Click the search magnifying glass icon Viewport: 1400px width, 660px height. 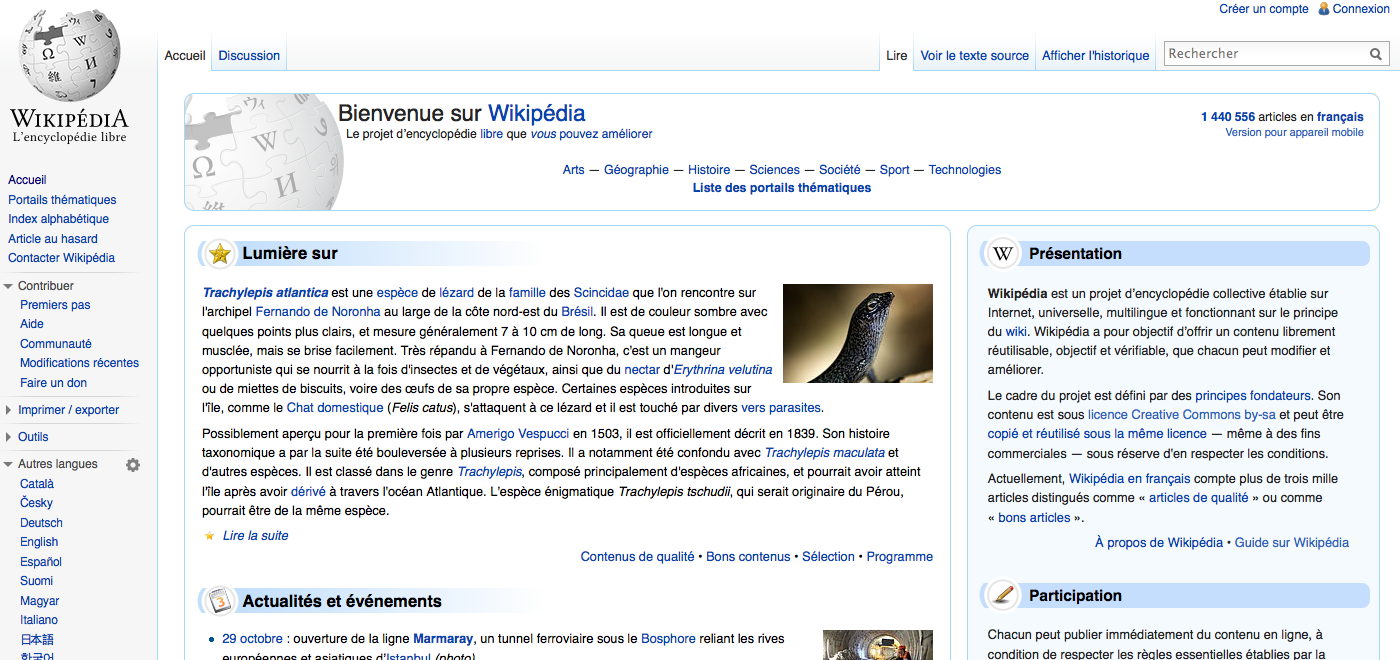[x=1376, y=54]
